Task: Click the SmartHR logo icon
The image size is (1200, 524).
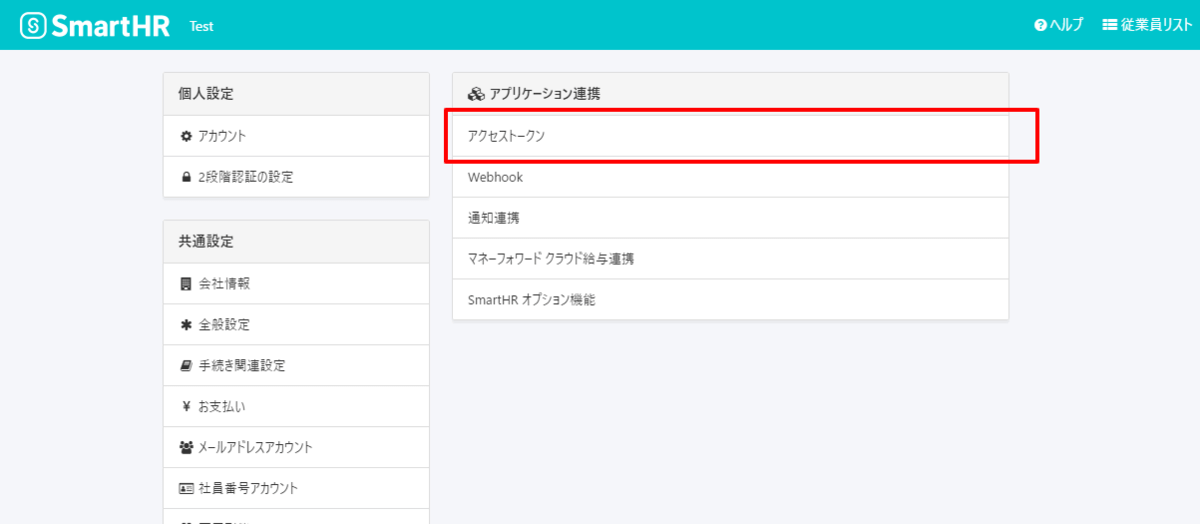Action: click(x=33, y=26)
